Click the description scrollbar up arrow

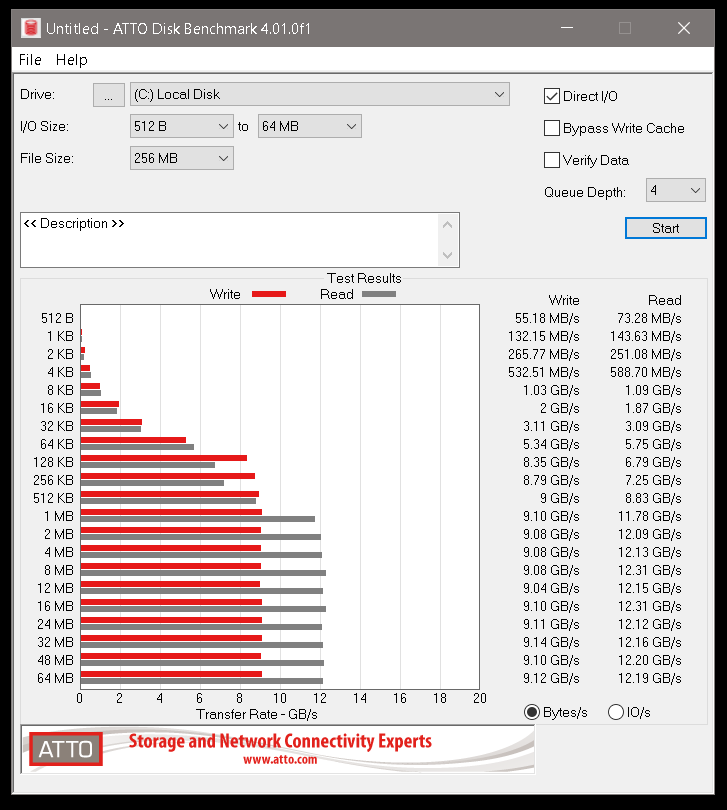(448, 225)
